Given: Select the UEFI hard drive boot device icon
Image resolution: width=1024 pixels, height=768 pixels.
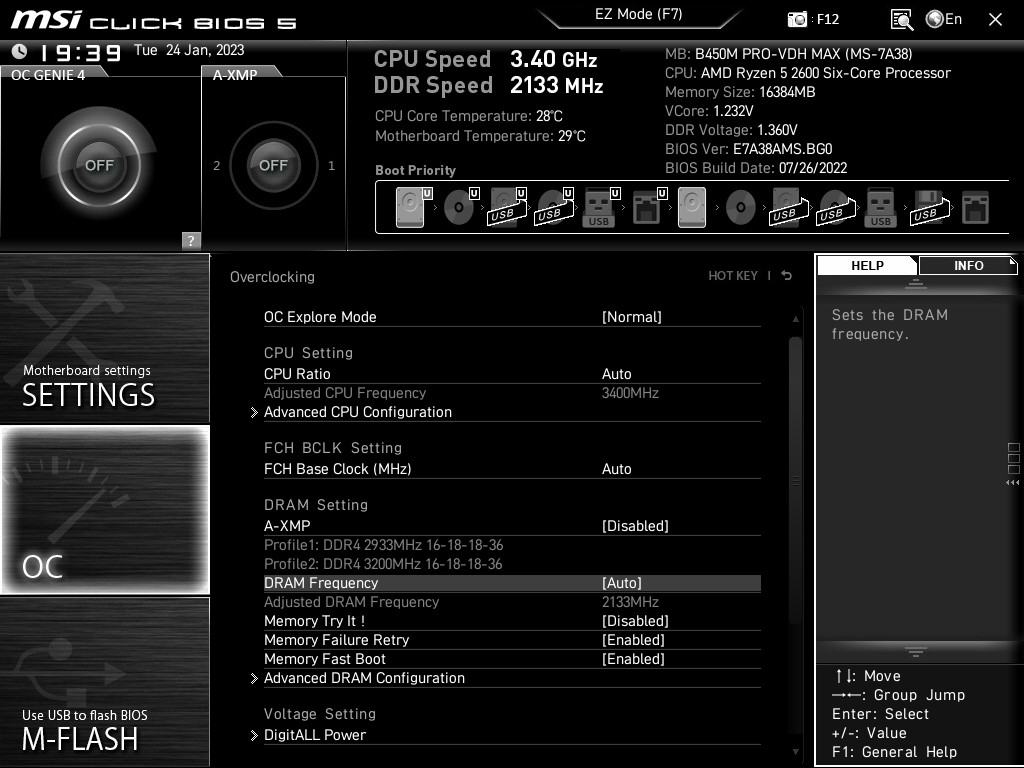Looking at the screenshot, I should 414,207.
